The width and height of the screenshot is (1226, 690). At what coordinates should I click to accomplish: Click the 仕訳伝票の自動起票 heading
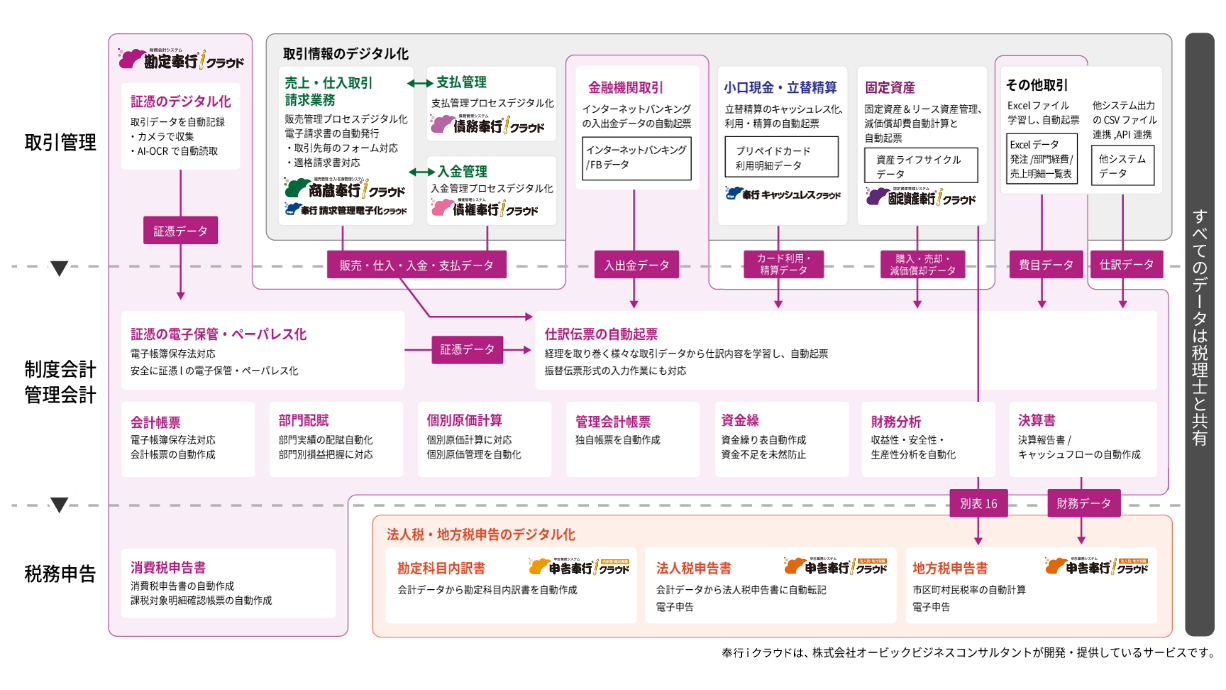tap(601, 334)
